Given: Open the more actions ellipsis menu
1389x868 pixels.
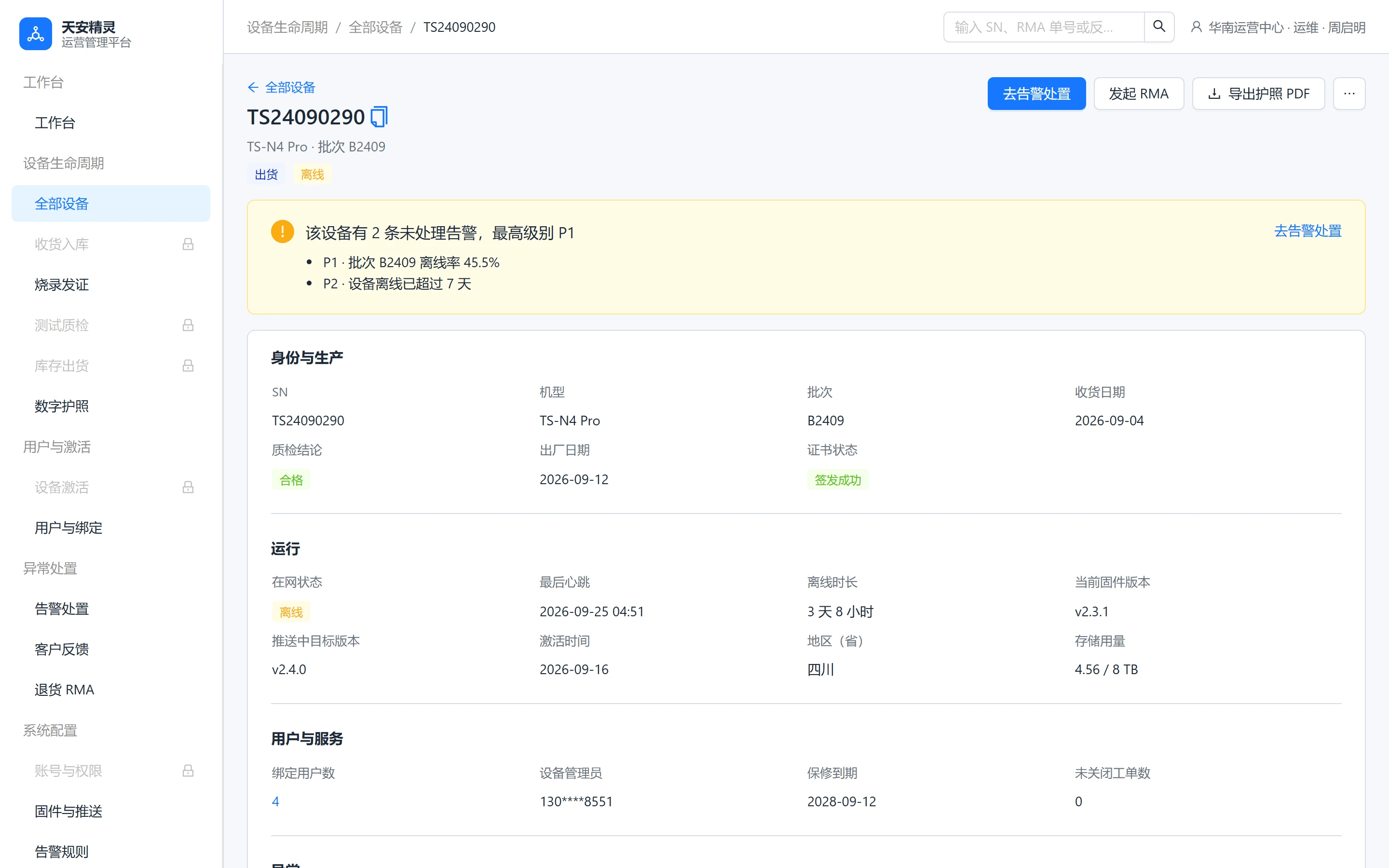Looking at the screenshot, I should point(1349,94).
